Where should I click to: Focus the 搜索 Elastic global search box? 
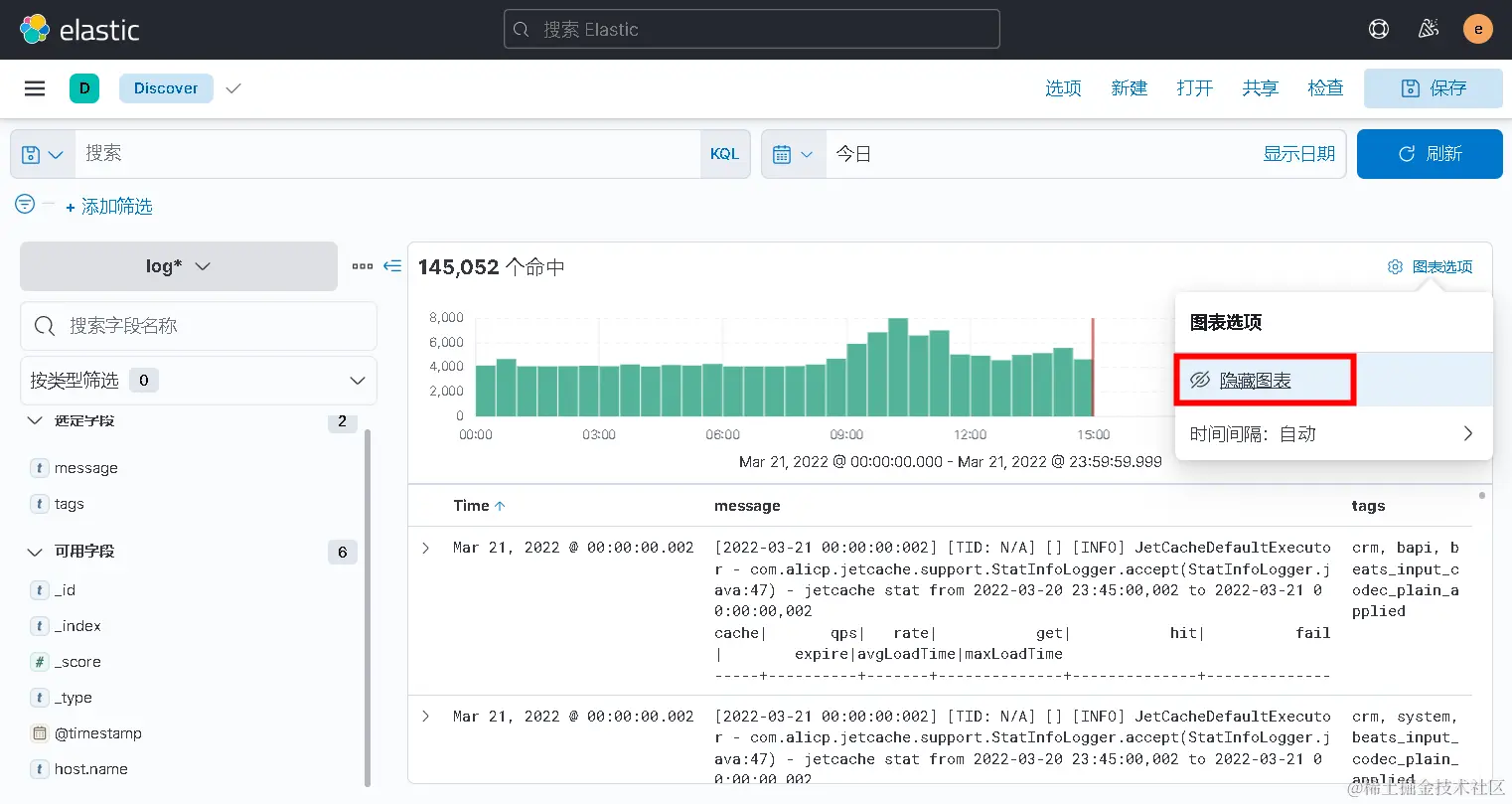click(752, 29)
